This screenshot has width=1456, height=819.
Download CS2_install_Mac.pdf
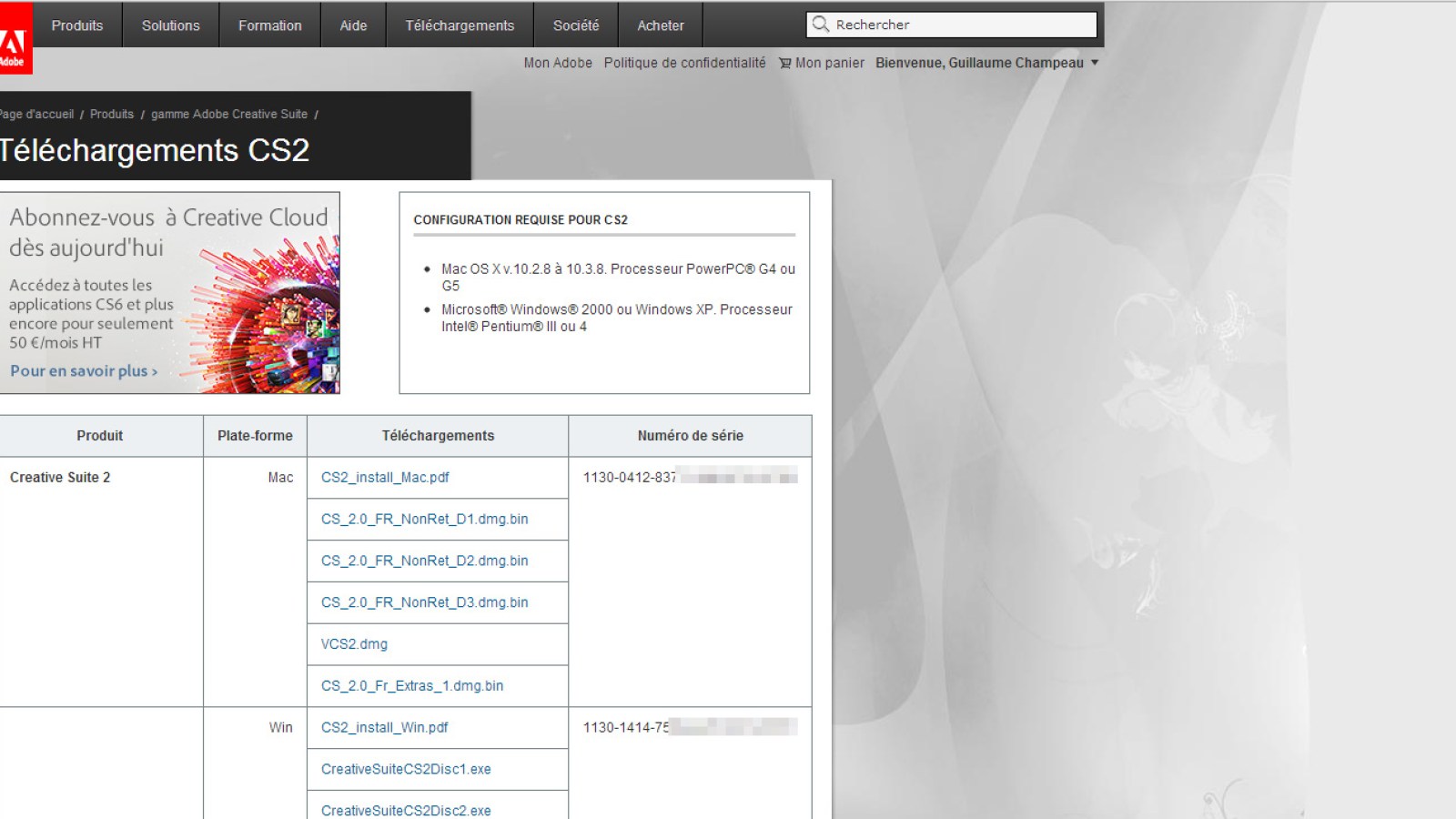[x=385, y=477]
